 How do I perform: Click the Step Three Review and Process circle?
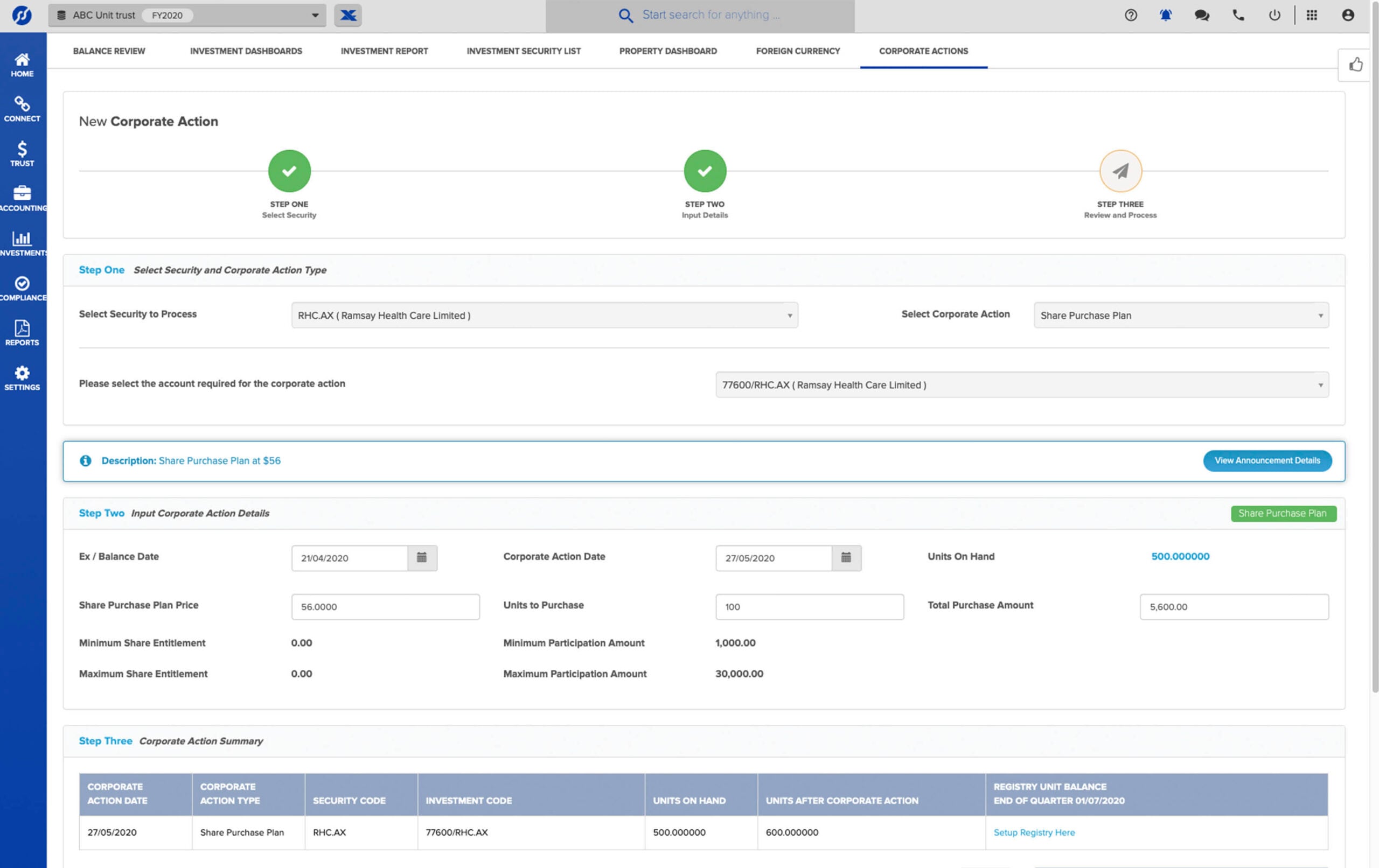coord(1120,171)
